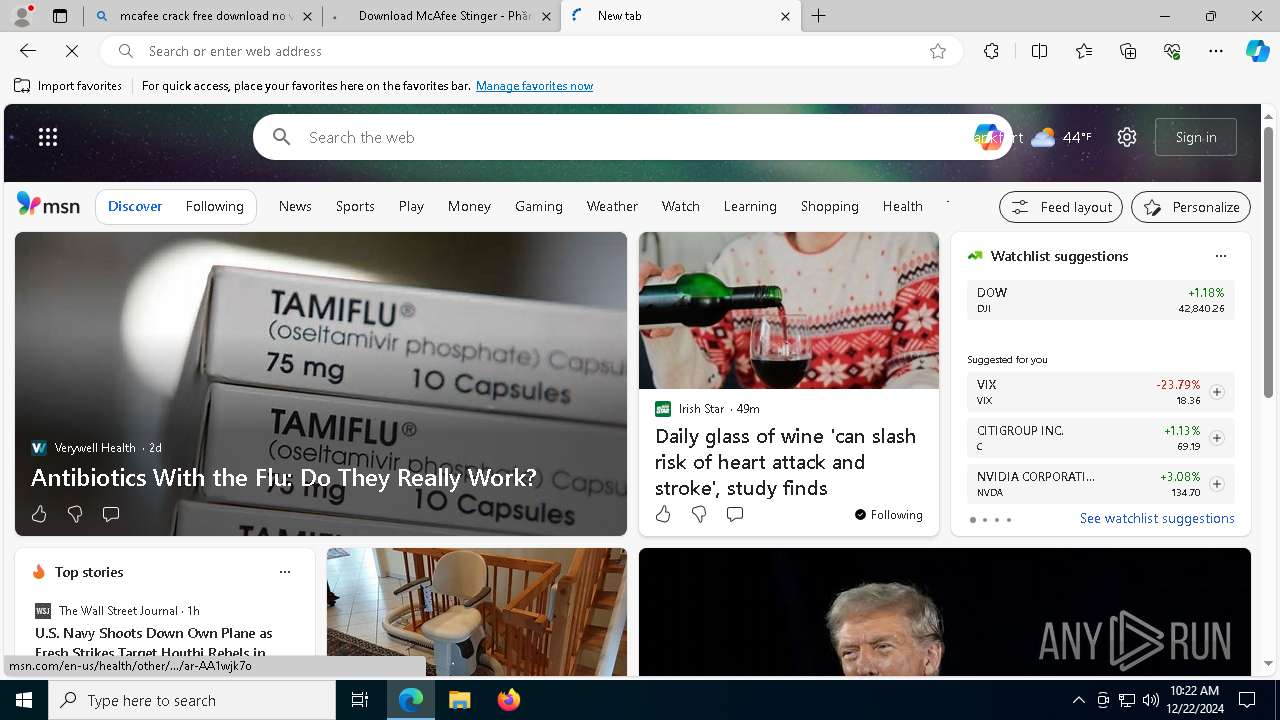Viewport: 1280px width, 720px height.
Task: Click the MSN logo
Action: click(x=48, y=205)
